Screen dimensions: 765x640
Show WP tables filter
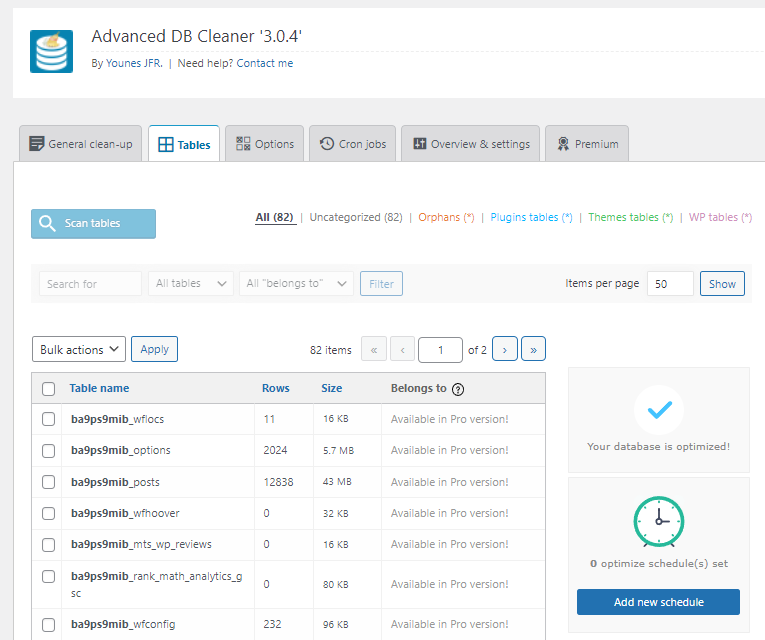(720, 217)
